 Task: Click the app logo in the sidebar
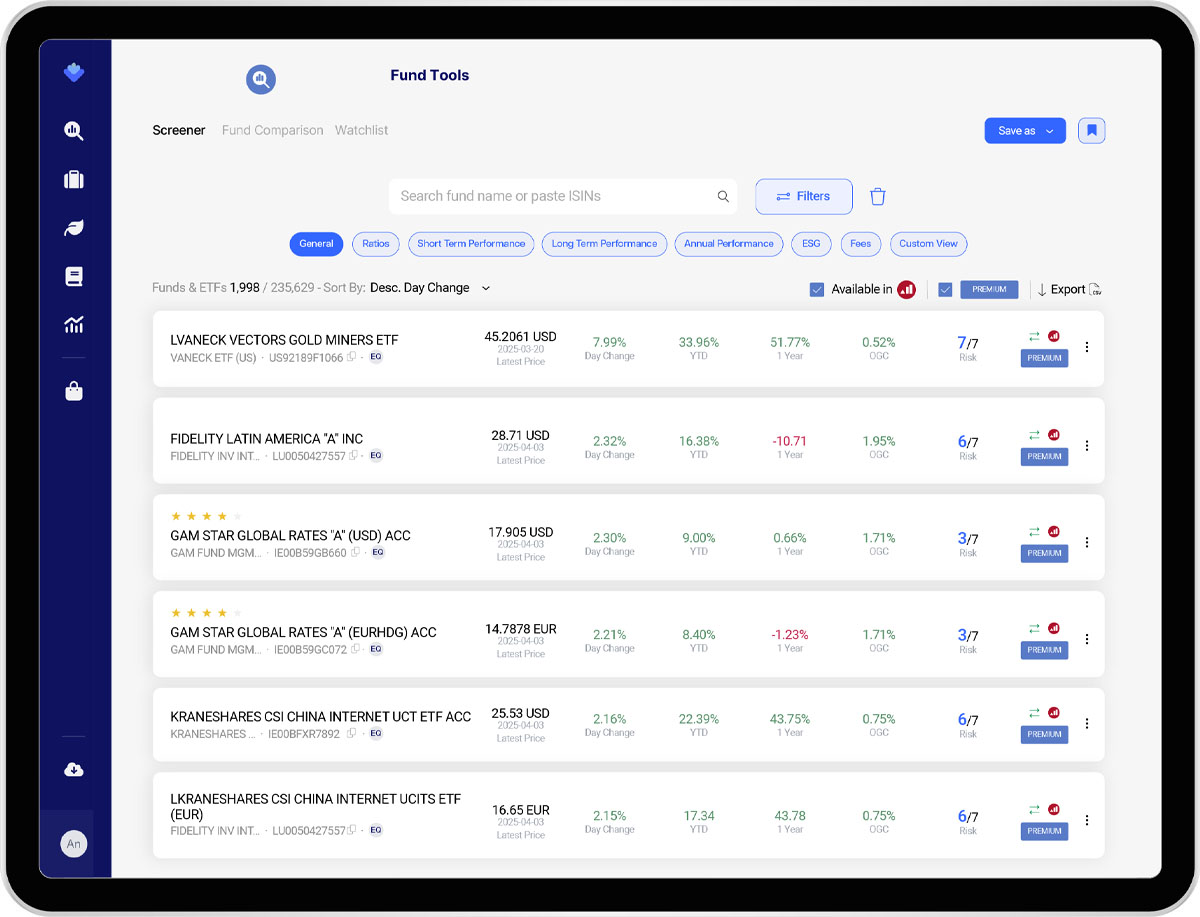[x=73, y=72]
